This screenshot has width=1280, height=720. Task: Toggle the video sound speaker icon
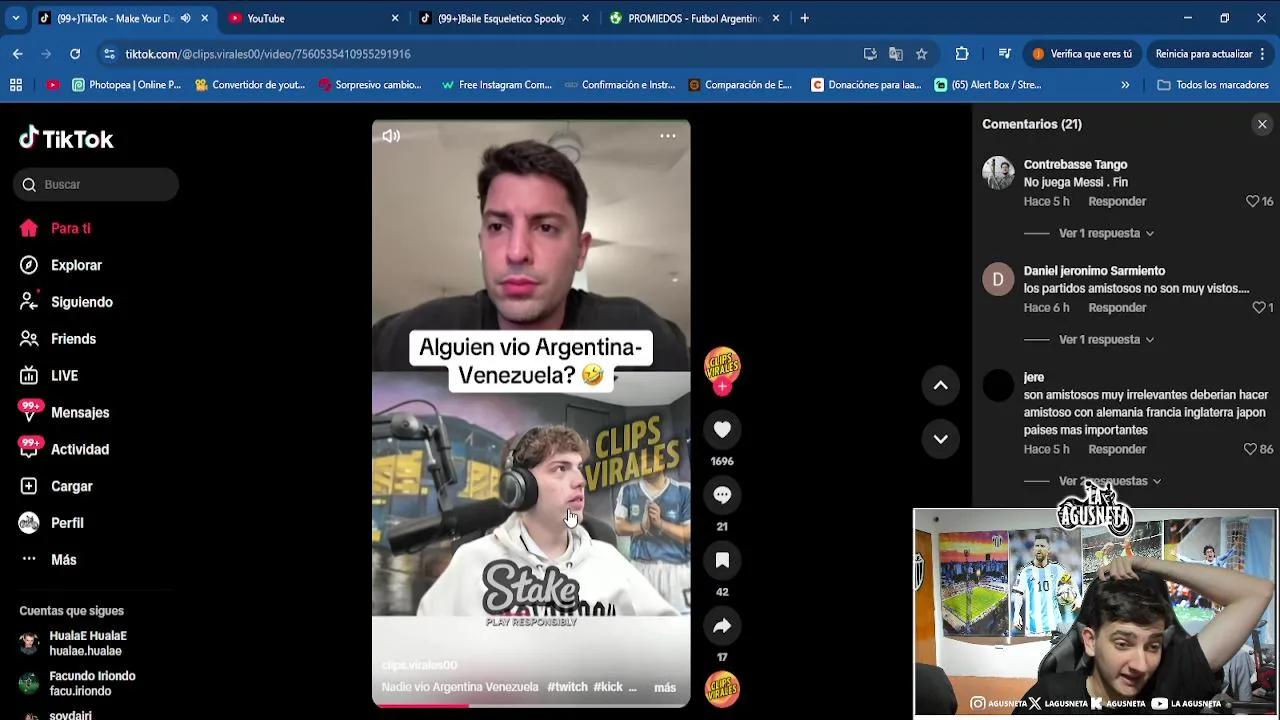coord(391,136)
